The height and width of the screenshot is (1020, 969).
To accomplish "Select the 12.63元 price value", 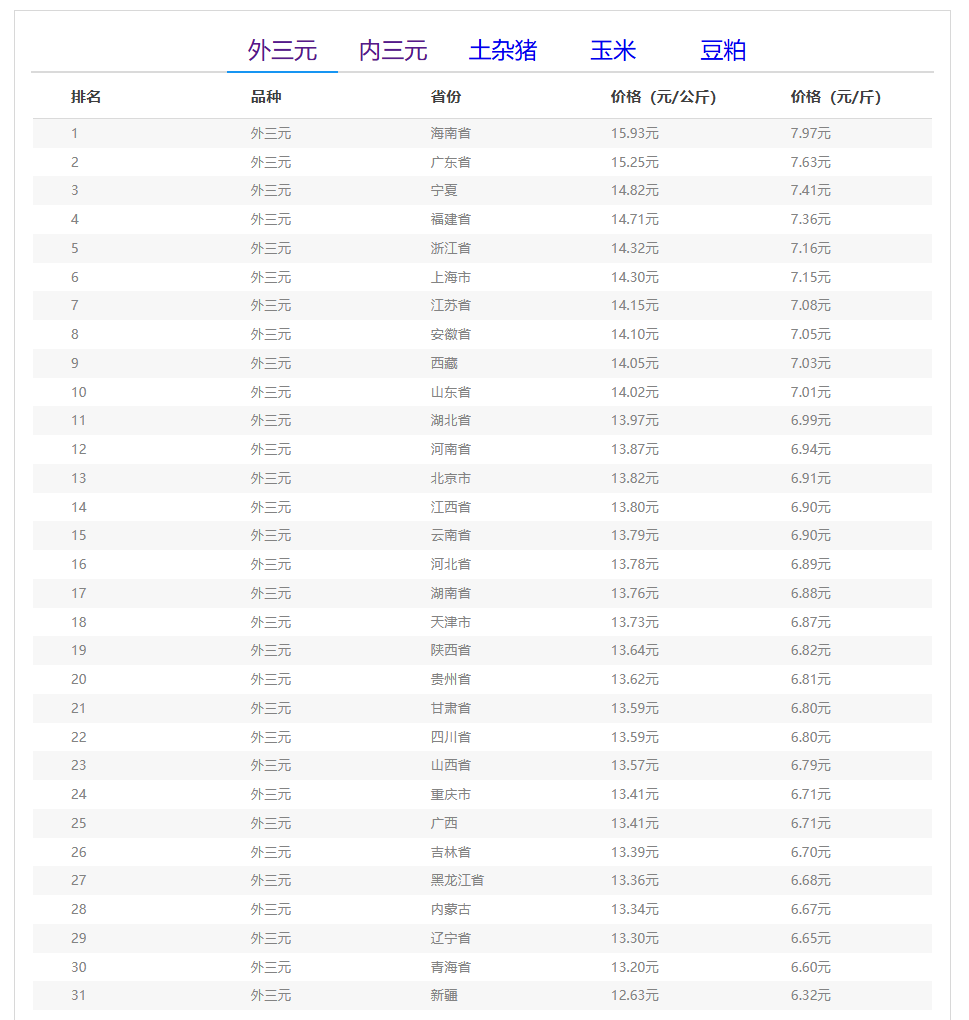I will pyautogui.click(x=635, y=995).
